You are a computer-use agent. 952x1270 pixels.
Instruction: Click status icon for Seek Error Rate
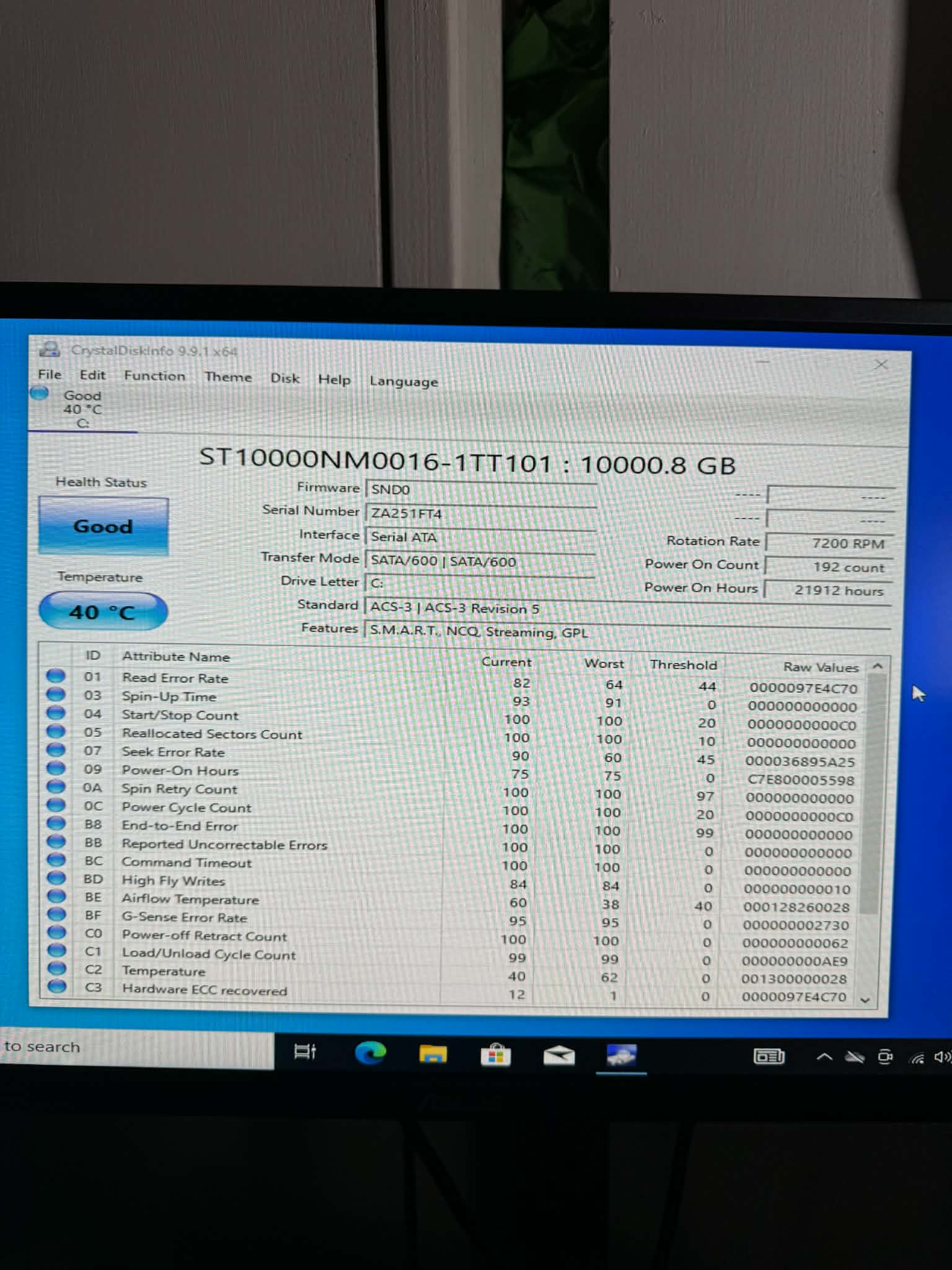[56, 749]
